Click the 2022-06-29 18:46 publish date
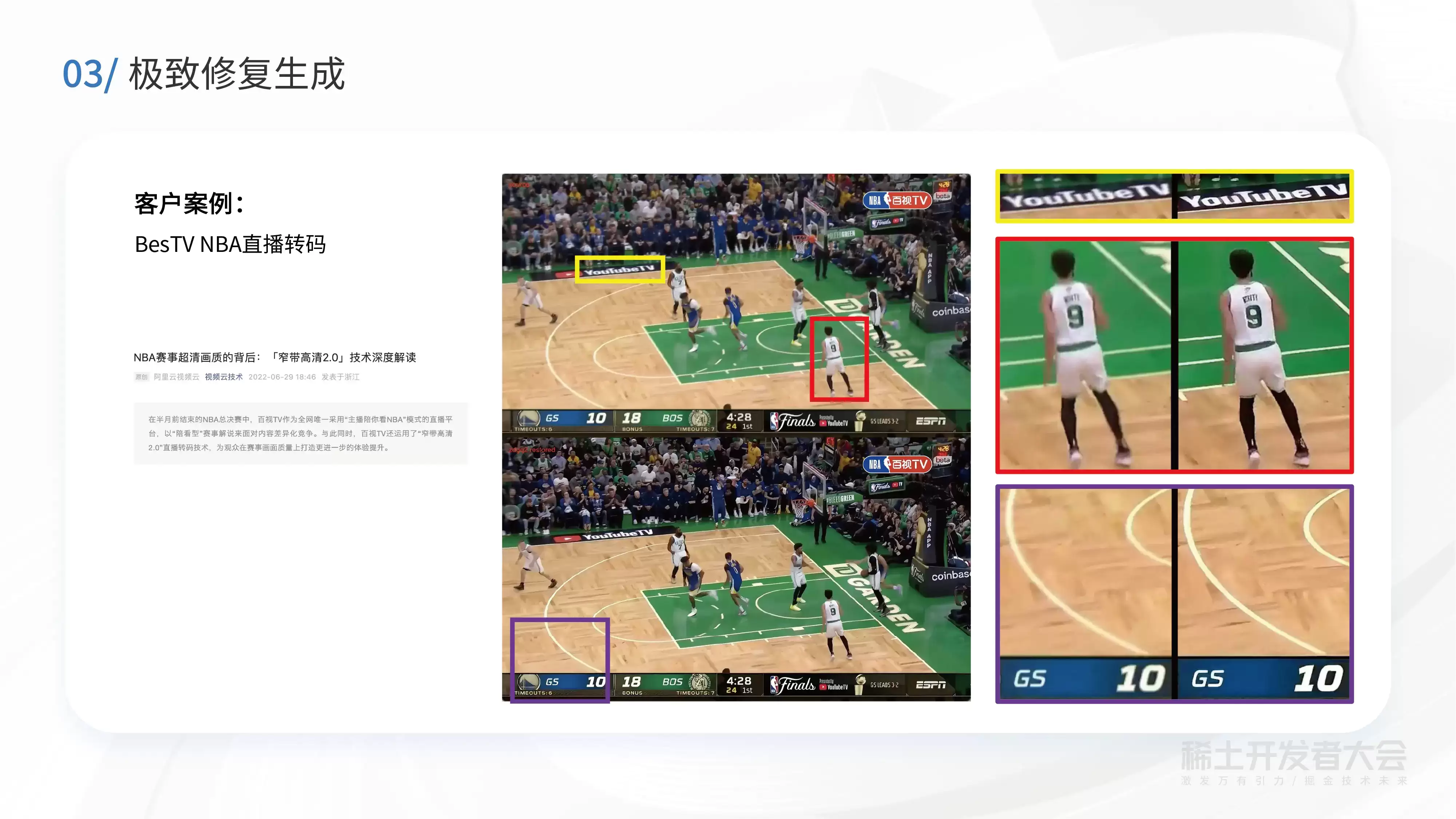Image resolution: width=1456 pixels, height=819 pixels. coord(282,377)
